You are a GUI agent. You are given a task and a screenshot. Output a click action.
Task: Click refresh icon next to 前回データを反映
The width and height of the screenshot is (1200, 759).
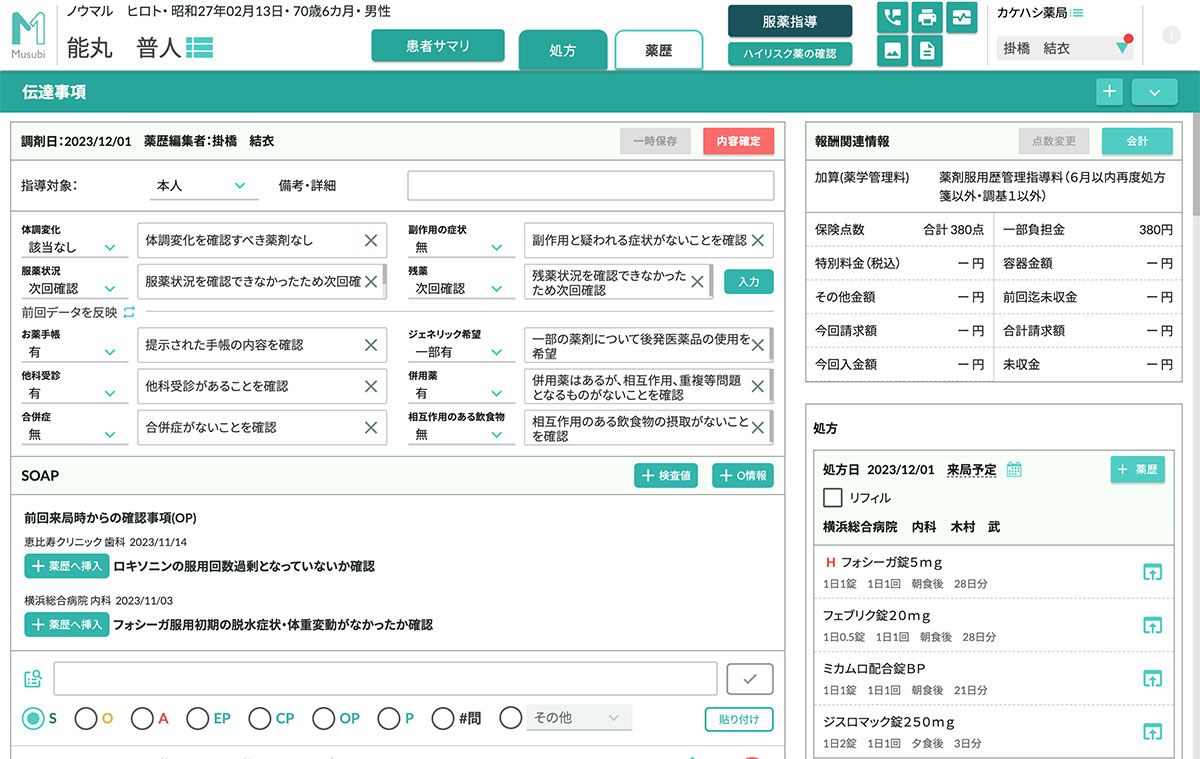[128, 312]
